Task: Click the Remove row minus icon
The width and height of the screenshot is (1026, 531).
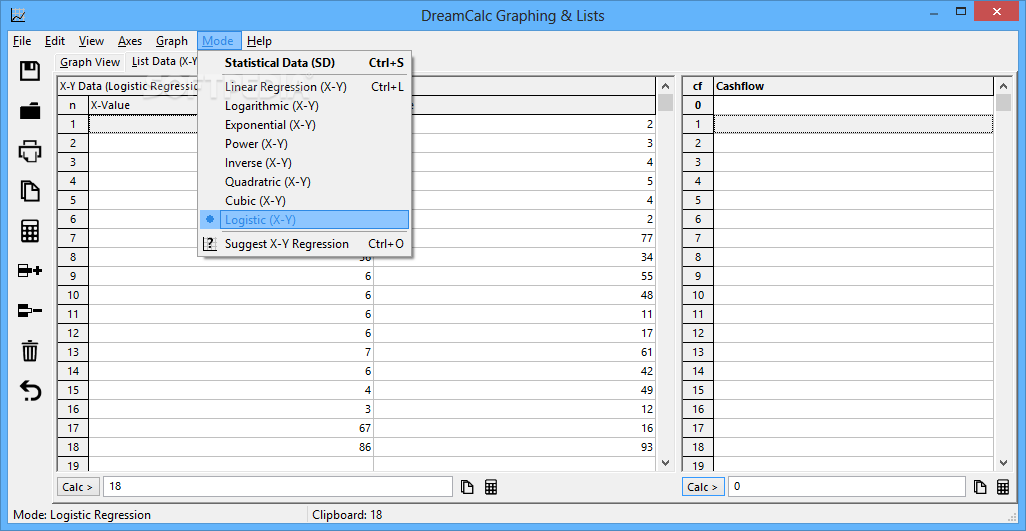Action: pyautogui.click(x=30, y=311)
